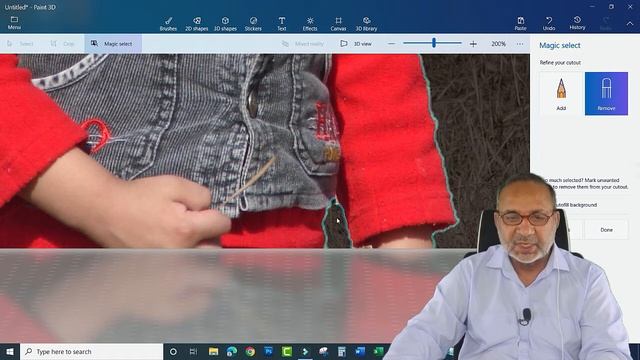This screenshot has height=360, width=640.
Task: Open the more options ellipsis menu
Action: coord(520,44)
